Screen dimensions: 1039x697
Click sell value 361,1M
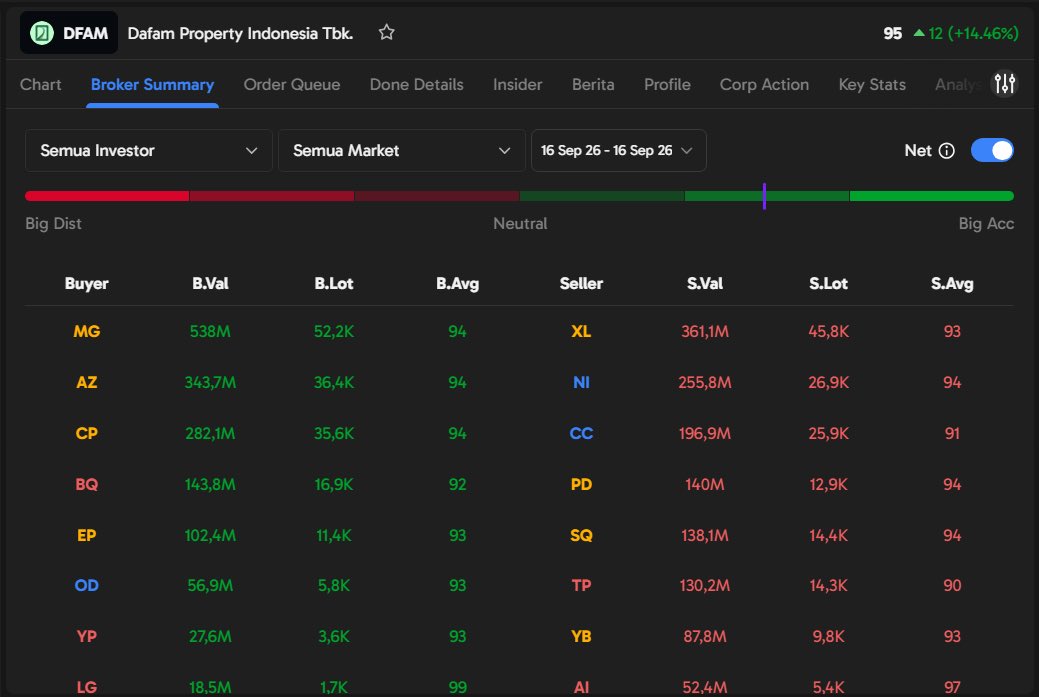click(x=705, y=331)
